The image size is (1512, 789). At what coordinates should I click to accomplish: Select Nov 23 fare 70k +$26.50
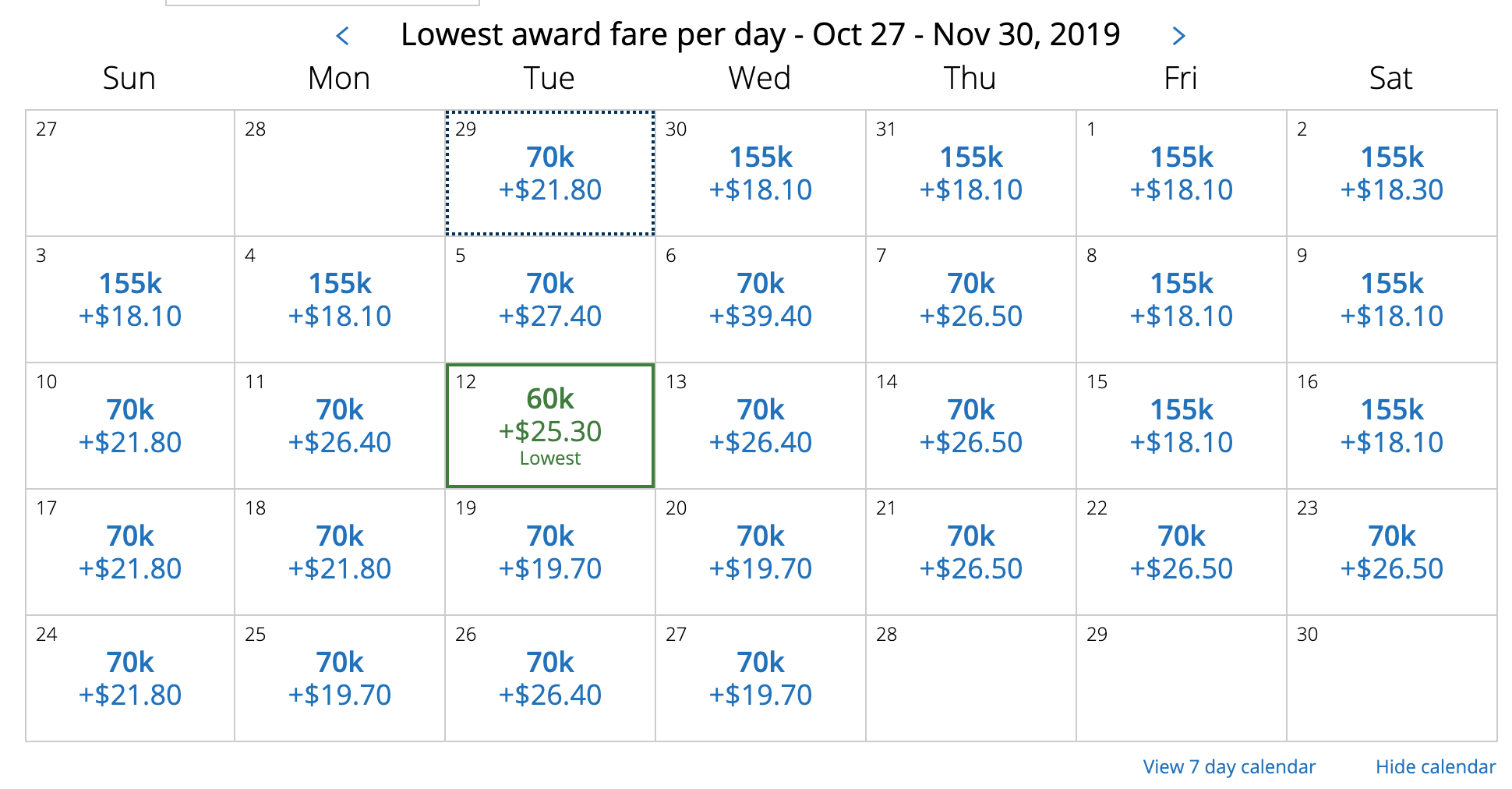pyautogui.click(x=1392, y=553)
